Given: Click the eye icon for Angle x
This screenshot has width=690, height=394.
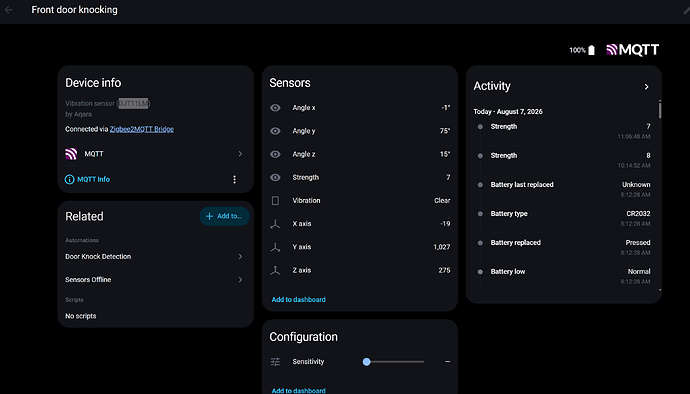Looking at the screenshot, I should click(x=275, y=107).
